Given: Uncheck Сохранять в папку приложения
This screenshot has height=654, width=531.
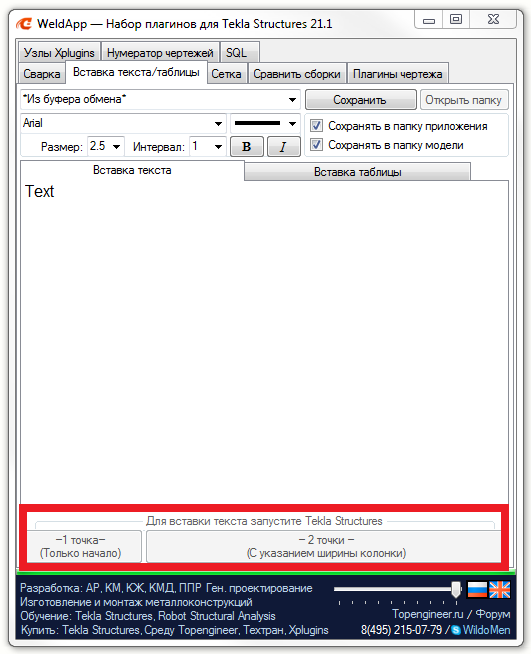Looking at the screenshot, I should point(316,126).
